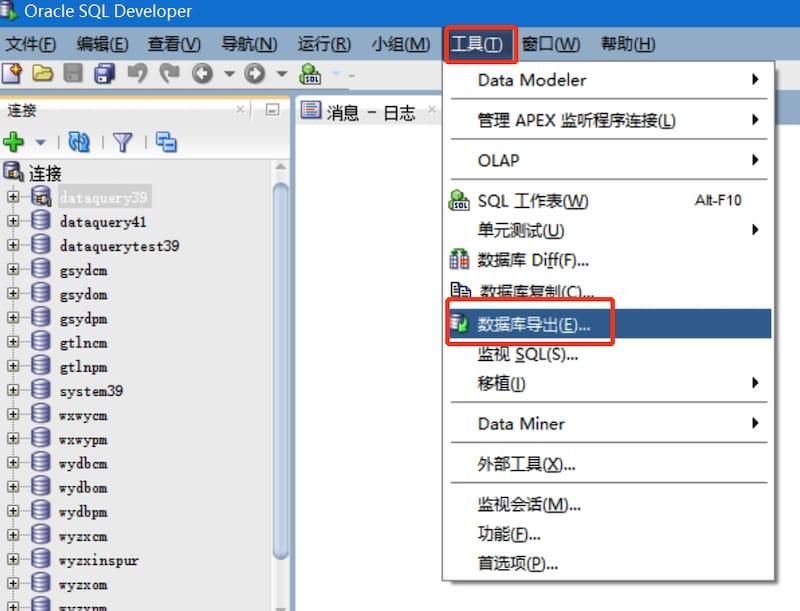Open dropdown beside the Back arrow
Screen dimensions: 800x611
click(230, 74)
